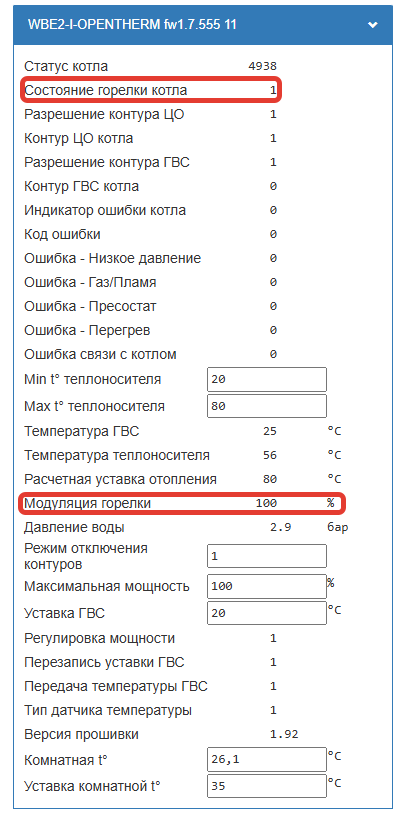Click the Ошибка связи с котлом label
Viewport: 402px width, 819px height.
point(100,354)
